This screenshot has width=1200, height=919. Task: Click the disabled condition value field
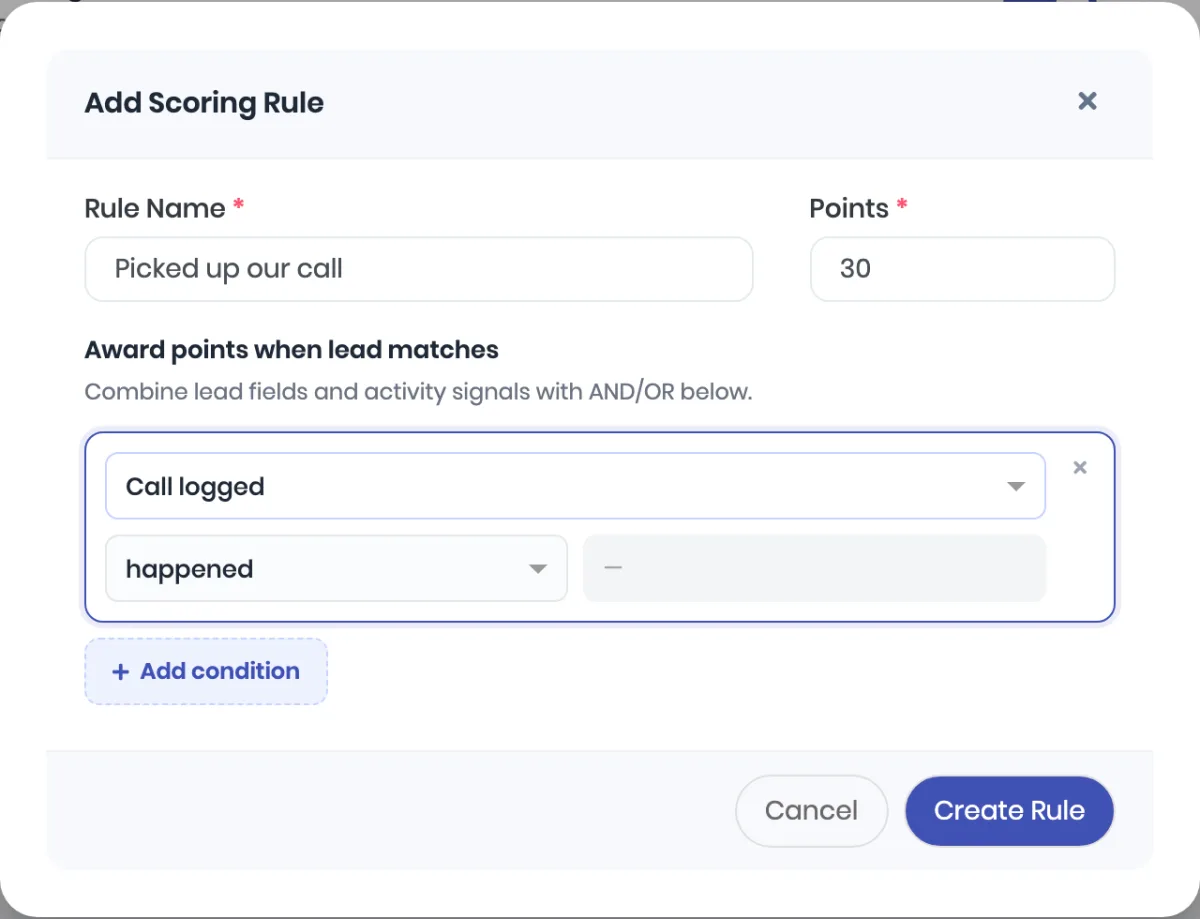coord(814,568)
